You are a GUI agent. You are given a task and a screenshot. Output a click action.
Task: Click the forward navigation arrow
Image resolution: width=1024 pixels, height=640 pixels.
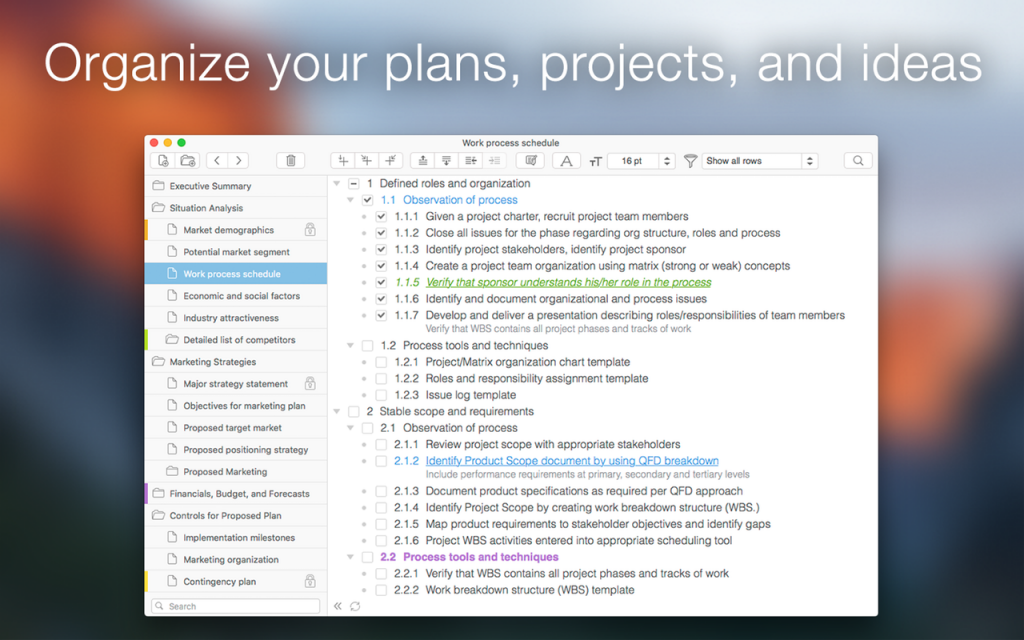(239, 160)
